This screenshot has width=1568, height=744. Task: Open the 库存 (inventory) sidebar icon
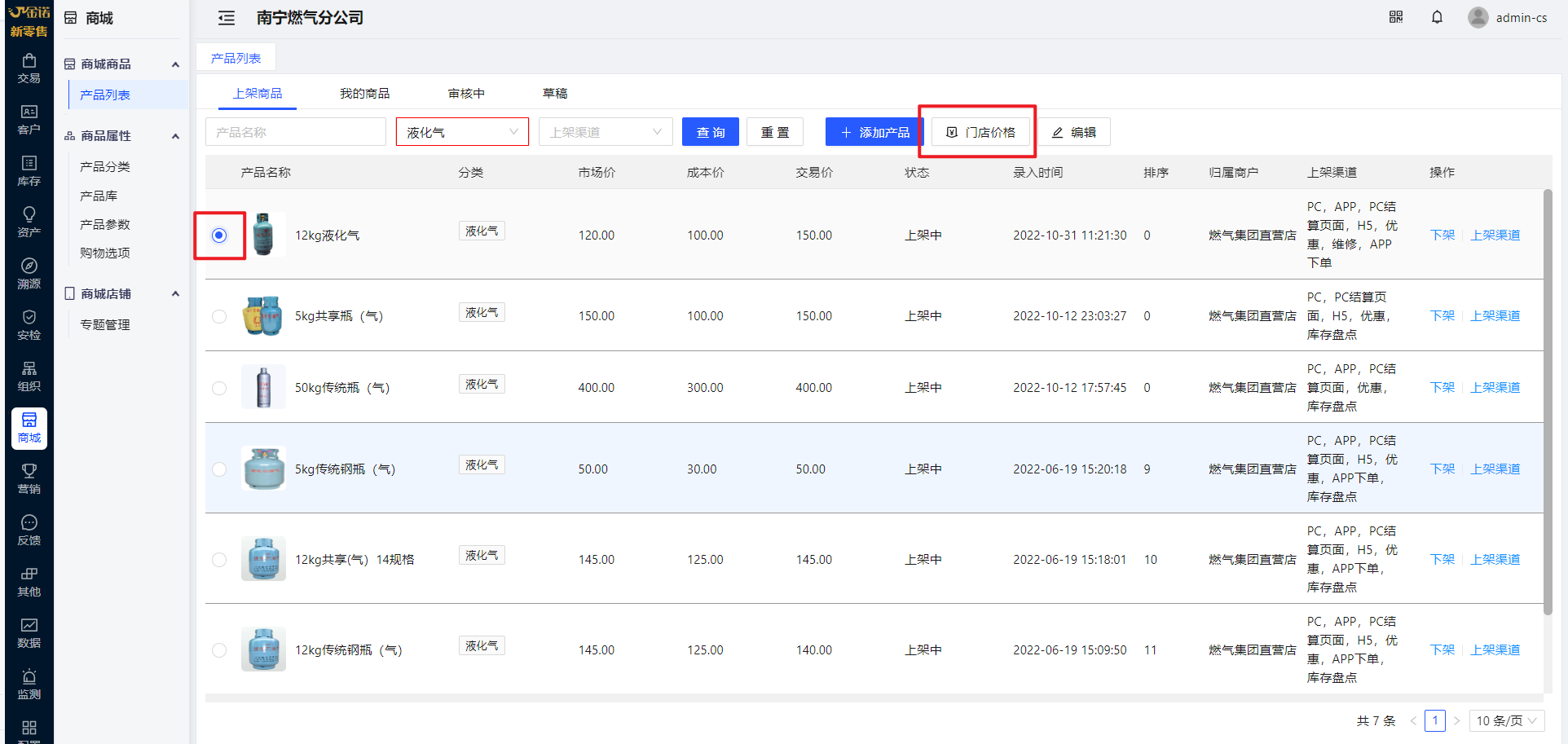pyautogui.click(x=29, y=171)
